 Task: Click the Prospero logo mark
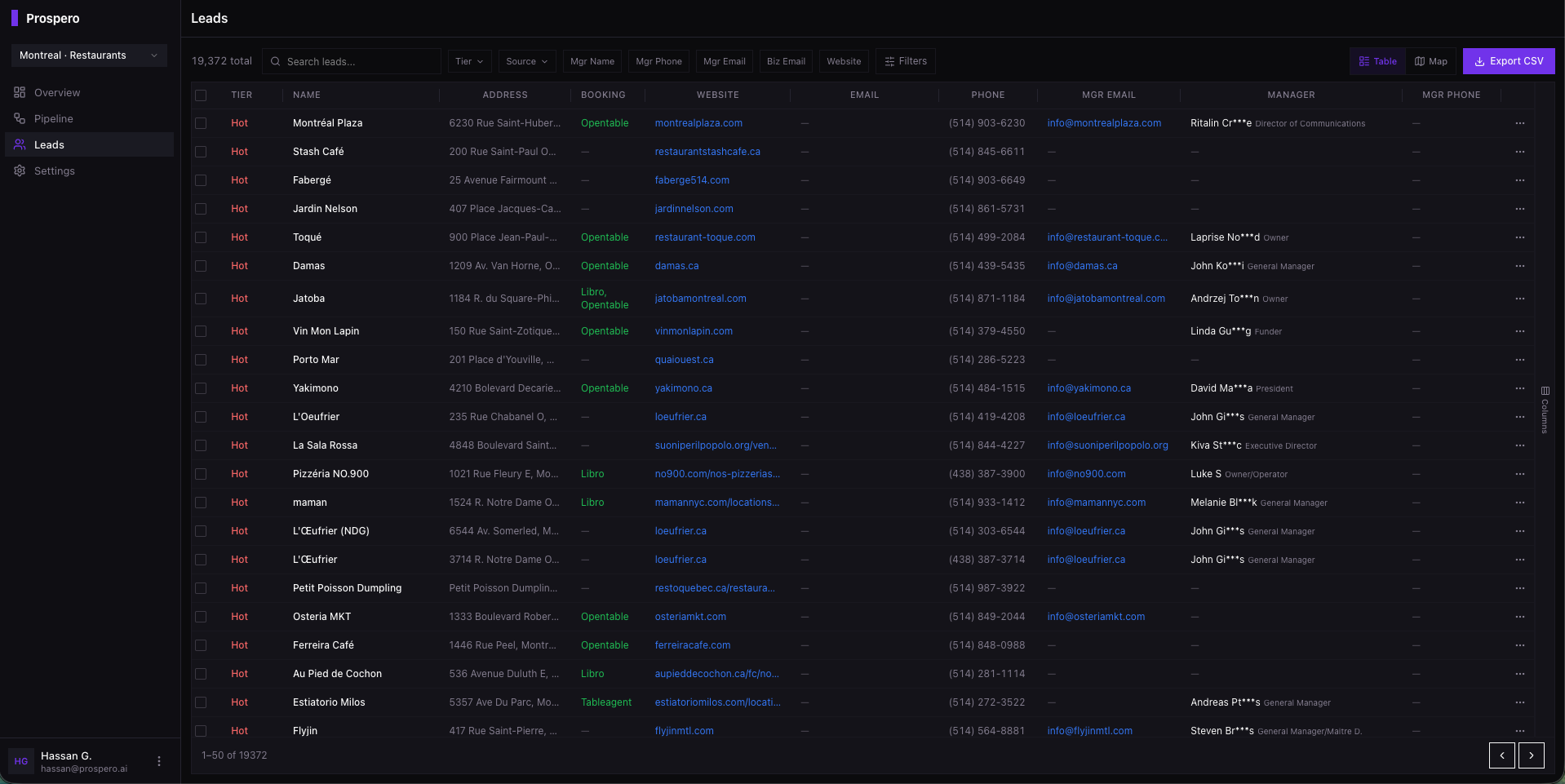(x=15, y=18)
